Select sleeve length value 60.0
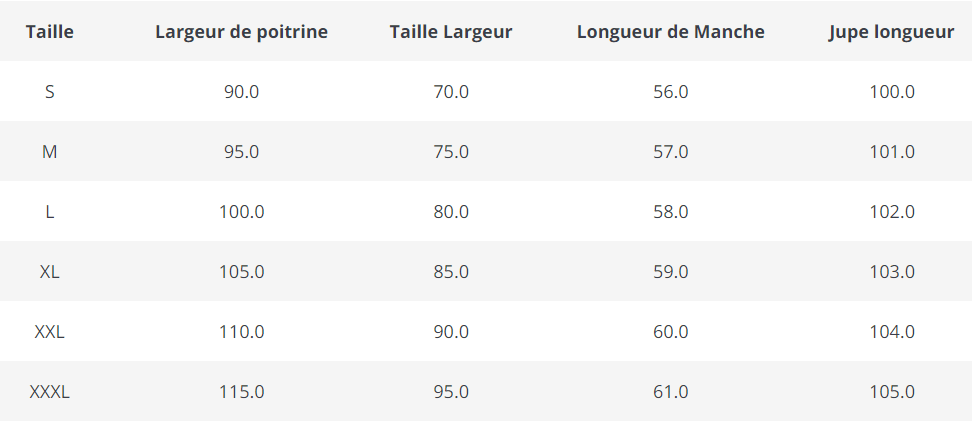The image size is (972, 429). pyautogui.click(x=670, y=332)
